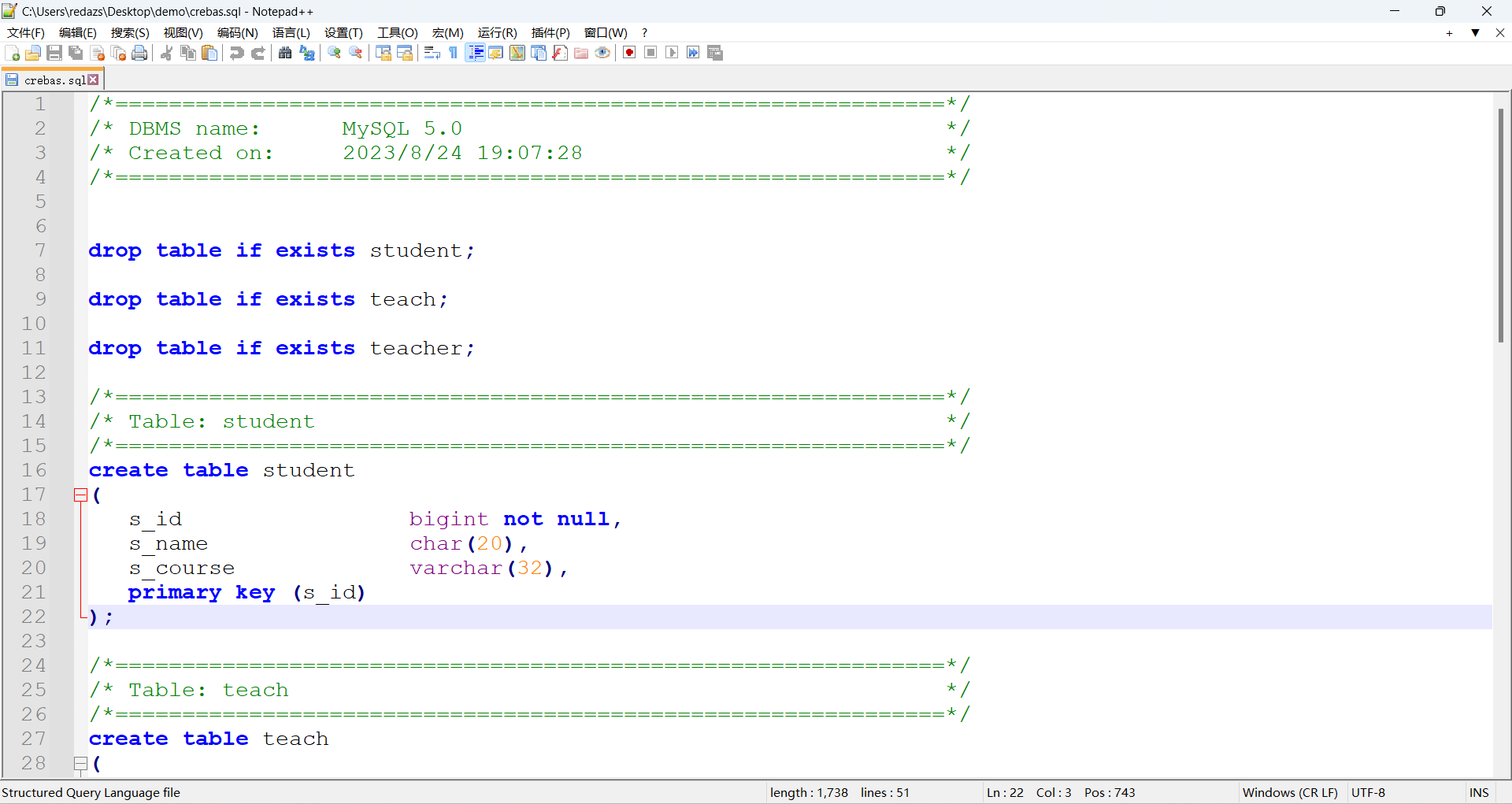Click the user defined language icon
This screenshot has width=1512, height=804.
click(x=496, y=53)
